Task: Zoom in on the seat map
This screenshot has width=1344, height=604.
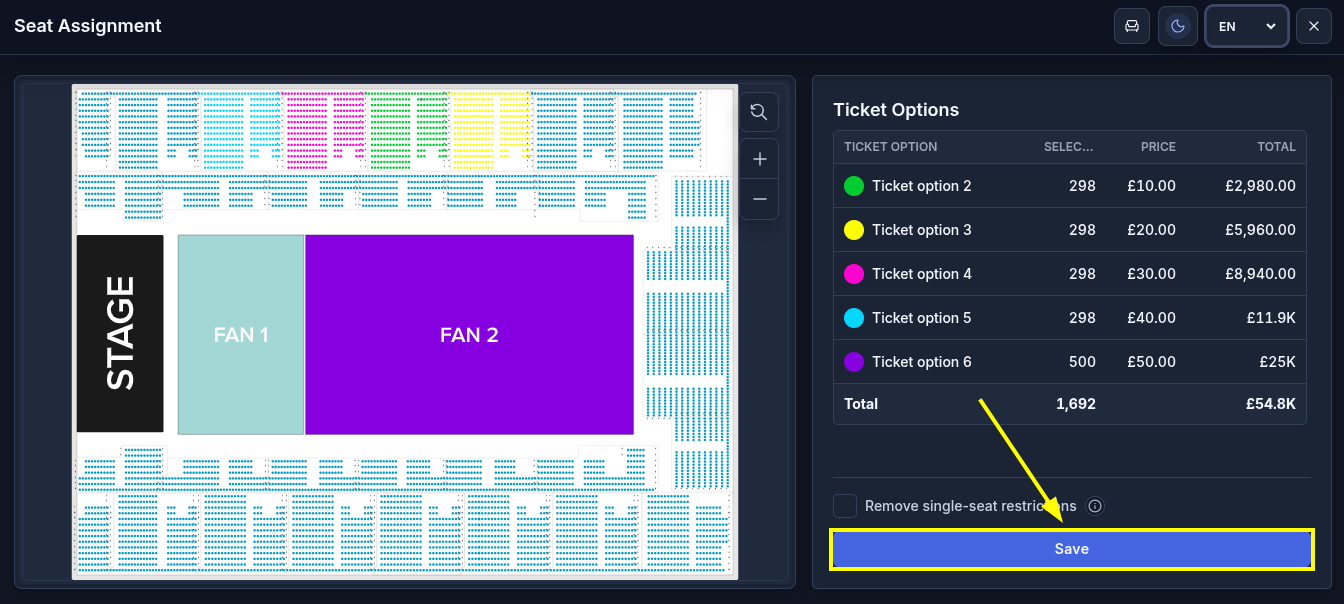Action: [759, 159]
